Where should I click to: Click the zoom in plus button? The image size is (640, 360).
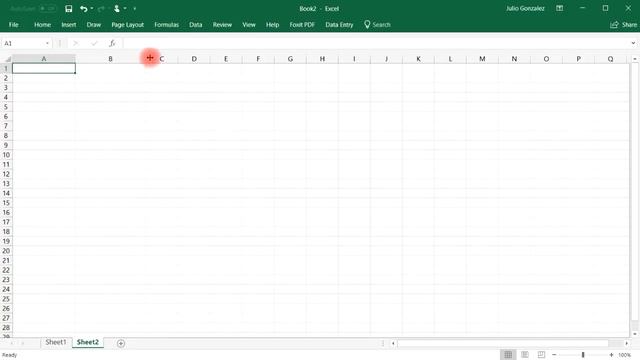pyautogui.click(x=611, y=355)
